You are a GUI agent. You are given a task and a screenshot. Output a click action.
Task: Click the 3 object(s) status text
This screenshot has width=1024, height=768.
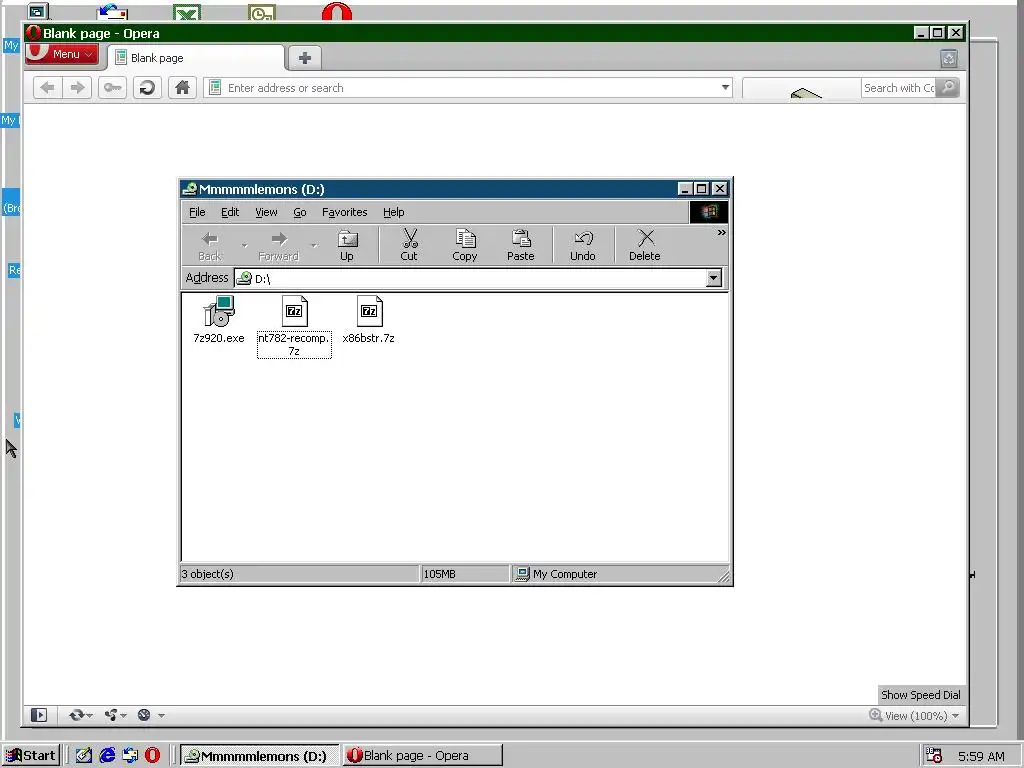[x=208, y=574]
